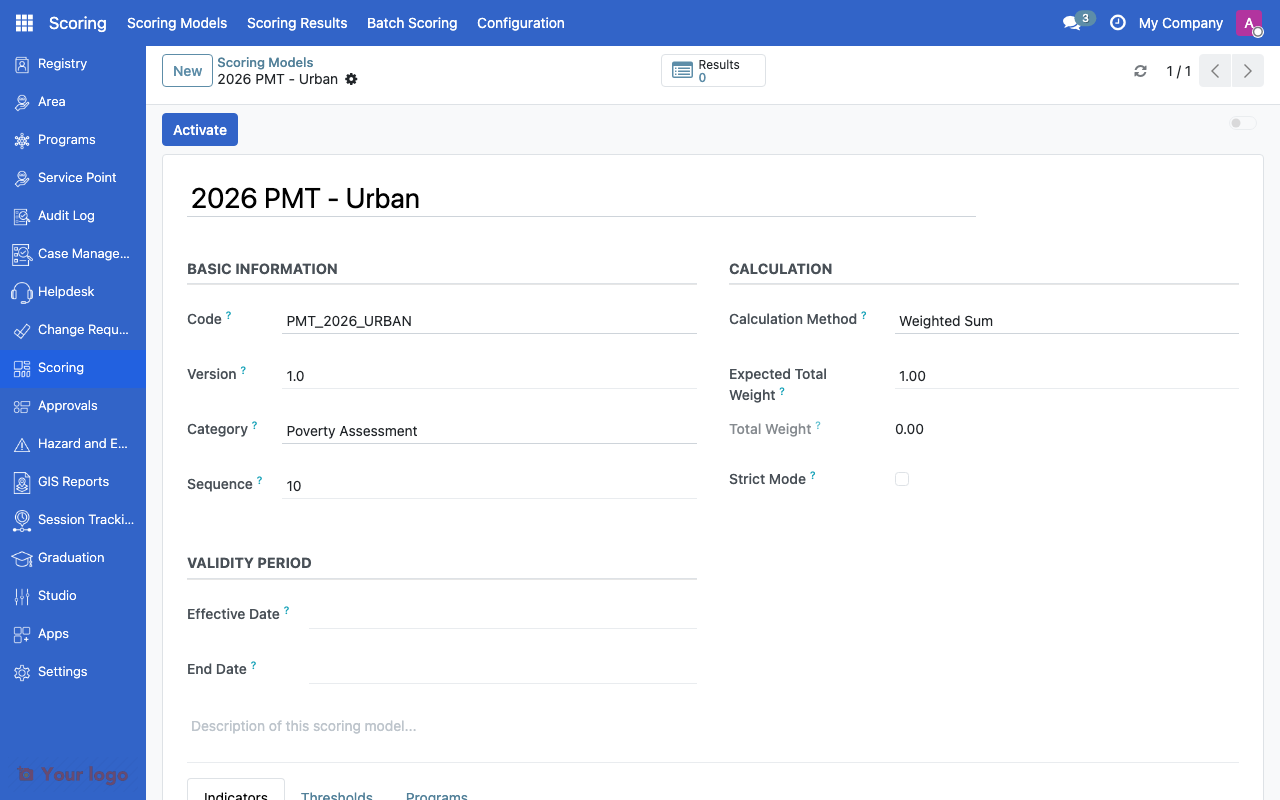Viewport: 1280px width, 800px height.
Task: Select the Scoring sidebar item
Action: click(73, 368)
